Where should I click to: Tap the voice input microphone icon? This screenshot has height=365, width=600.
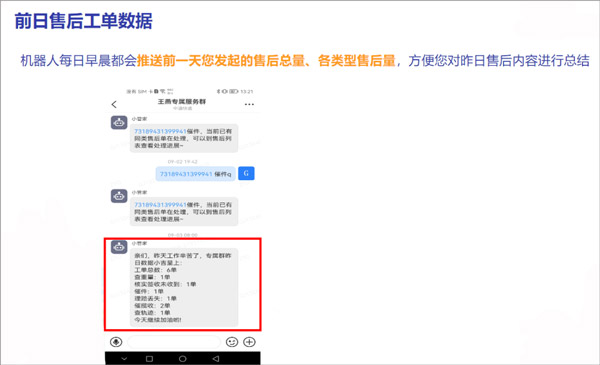116,342
